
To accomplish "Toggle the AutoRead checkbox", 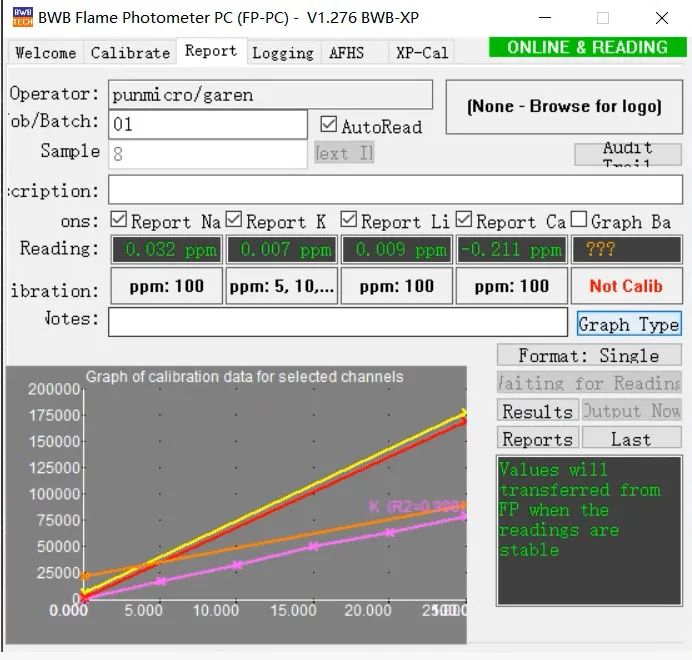I will (x=329, y=126).
